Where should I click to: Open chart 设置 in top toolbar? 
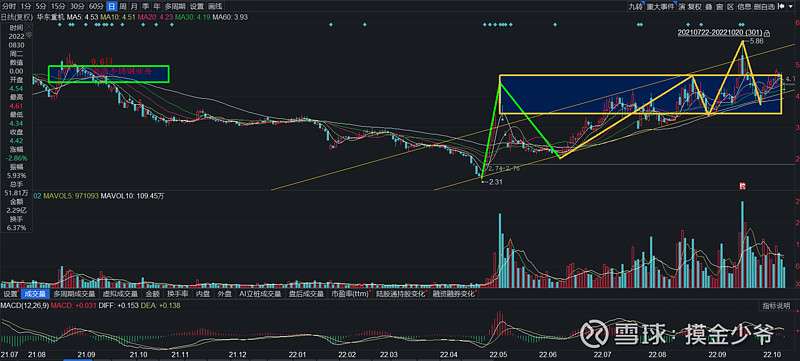[x=196, y=7]
